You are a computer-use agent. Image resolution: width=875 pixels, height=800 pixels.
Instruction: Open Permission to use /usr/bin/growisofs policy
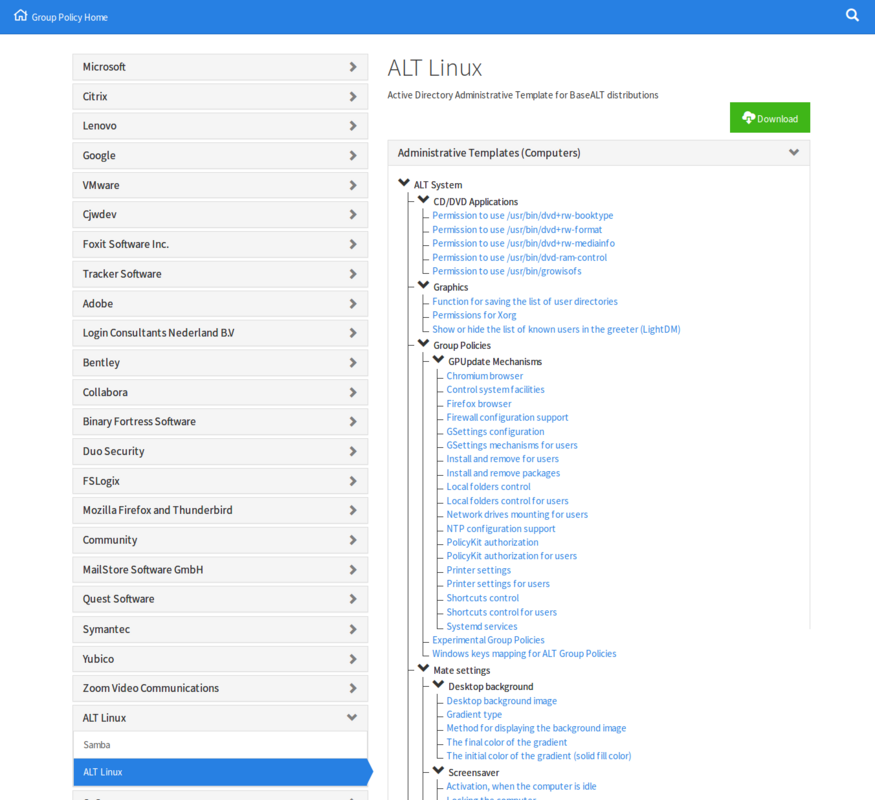click(507, 271)
